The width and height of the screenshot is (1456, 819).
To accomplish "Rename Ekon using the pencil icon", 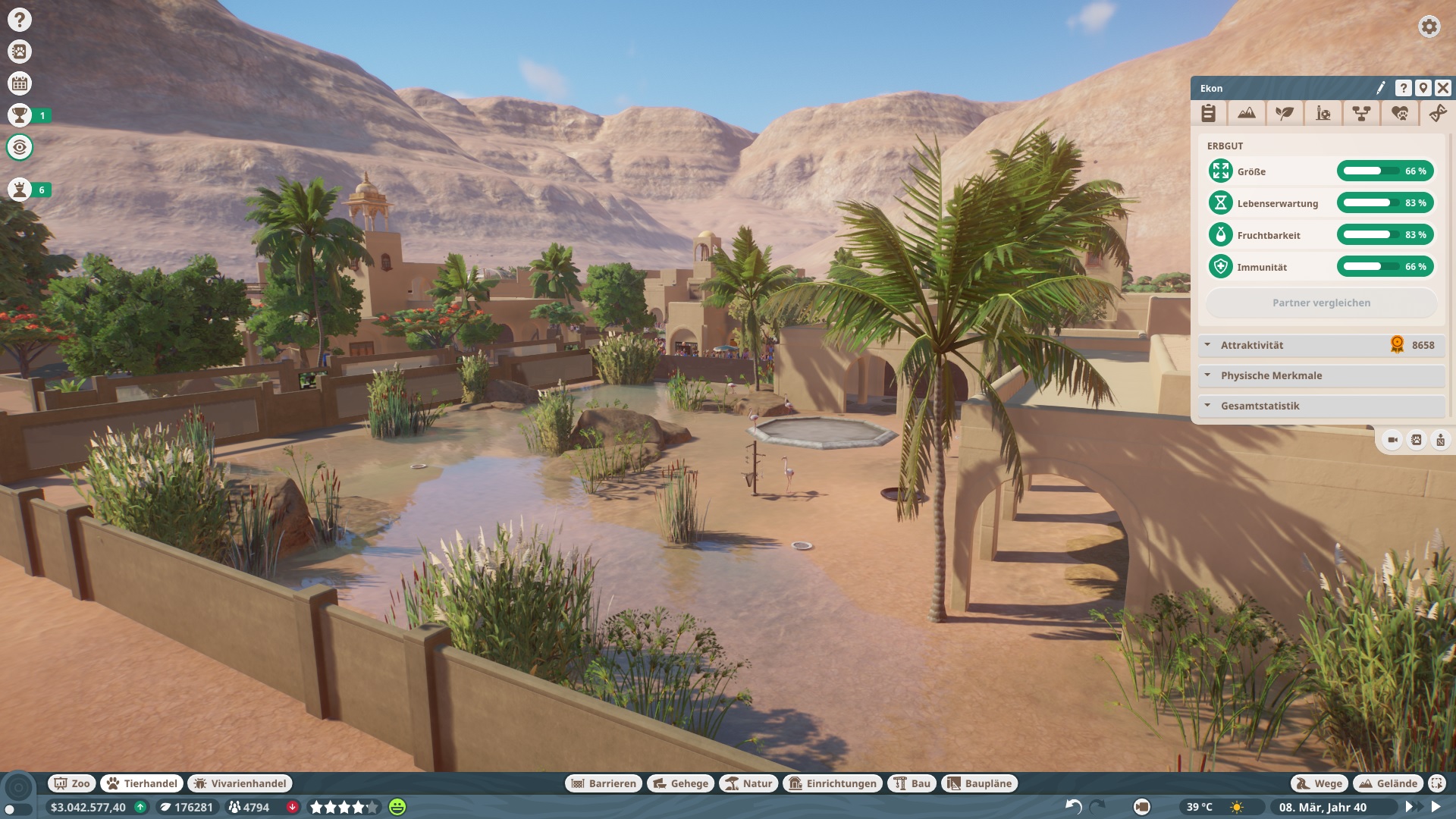I will click(1381, 88).
